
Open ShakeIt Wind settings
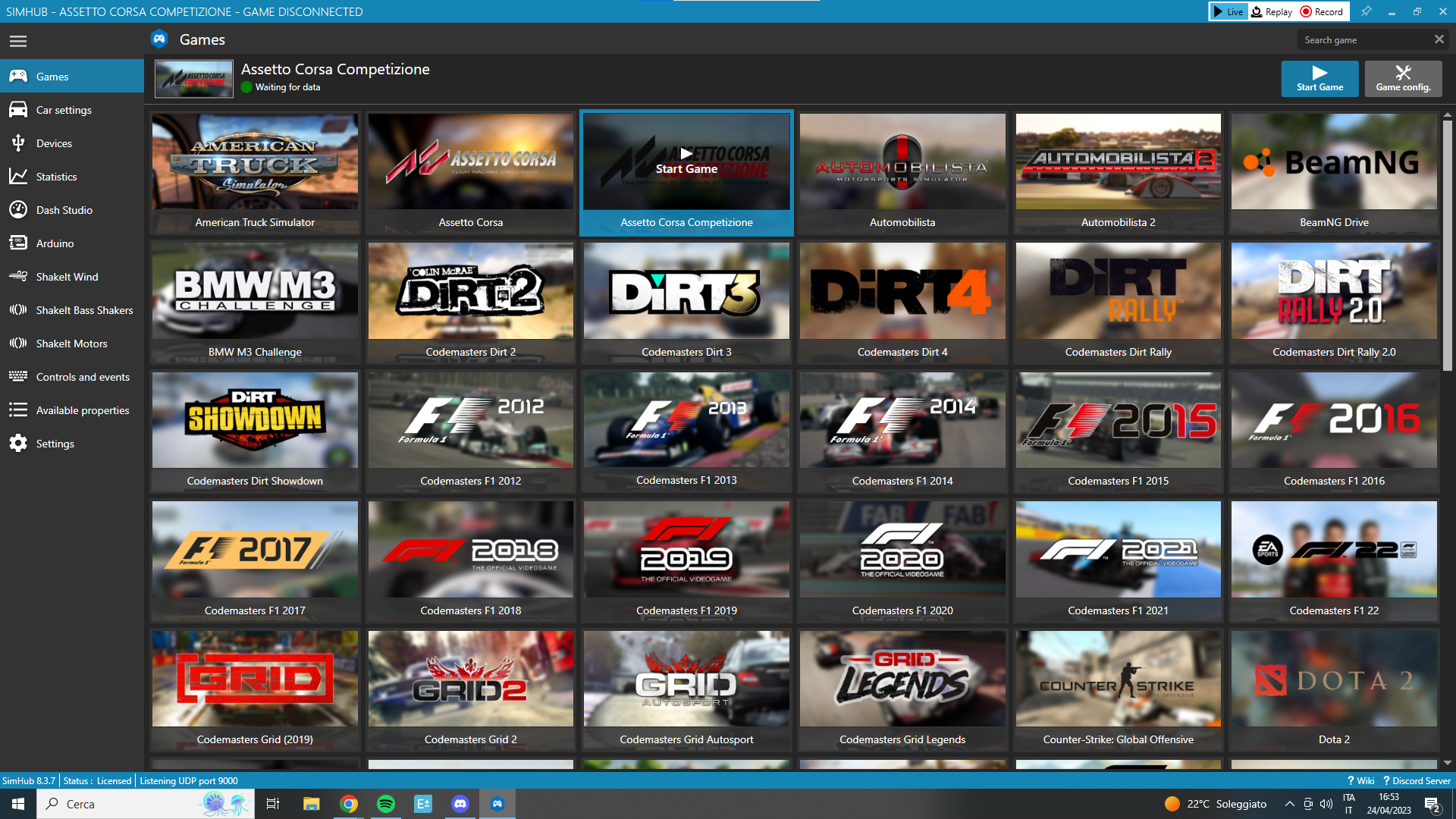[x=72, y=277]
